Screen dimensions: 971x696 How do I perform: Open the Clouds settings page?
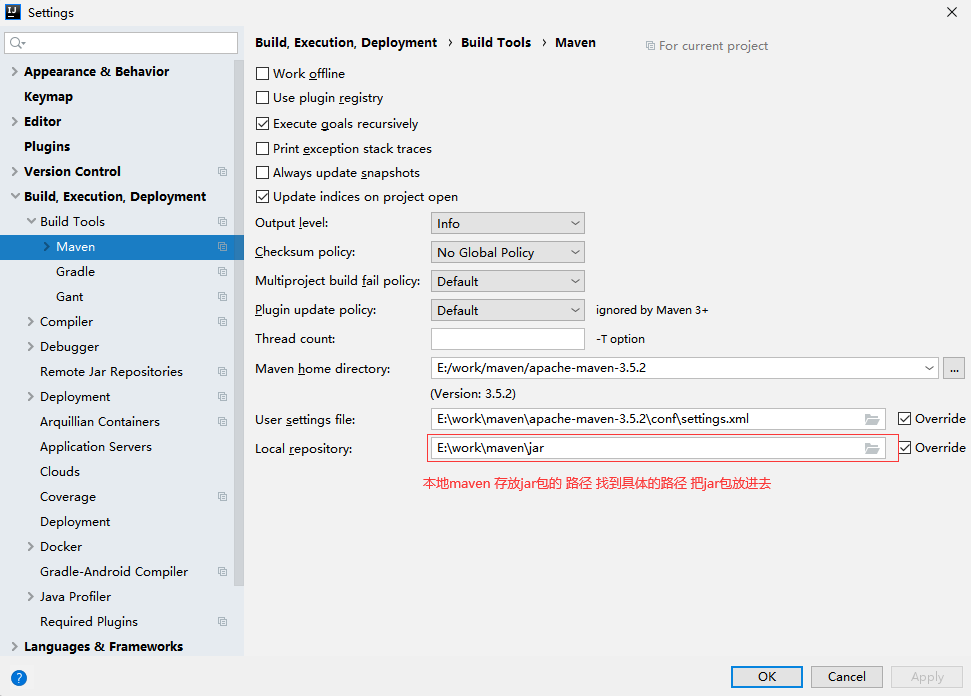pyautogui.click(x=60, y=472)
